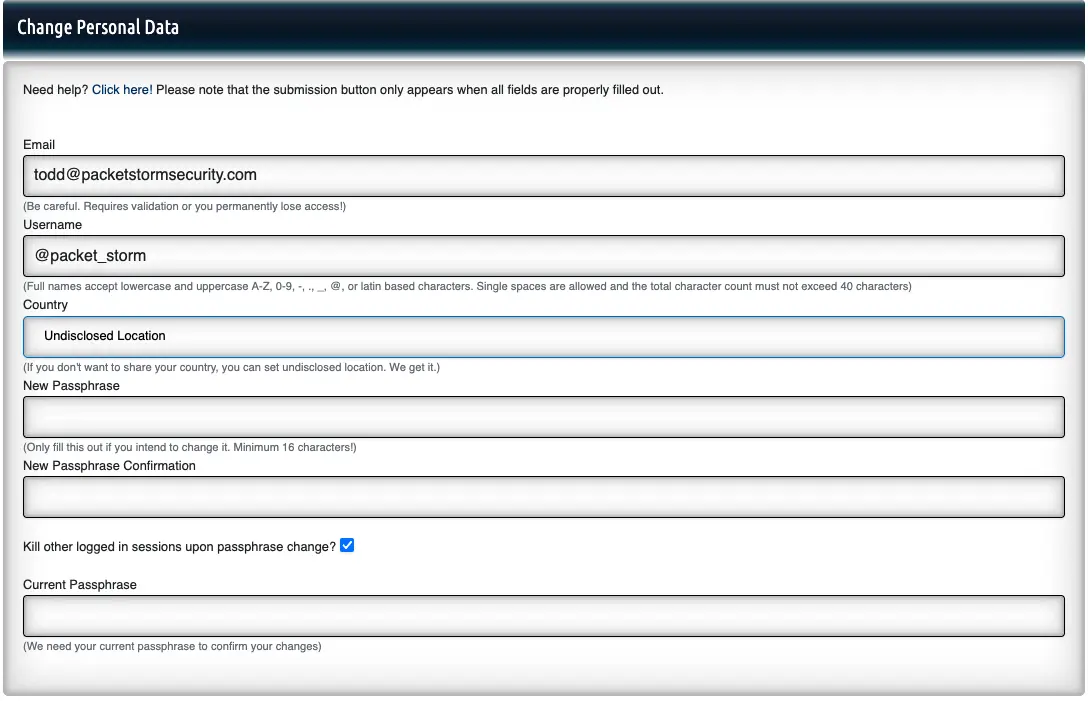
Task: Click the email validation warning hint text
Action: (184, 207)
